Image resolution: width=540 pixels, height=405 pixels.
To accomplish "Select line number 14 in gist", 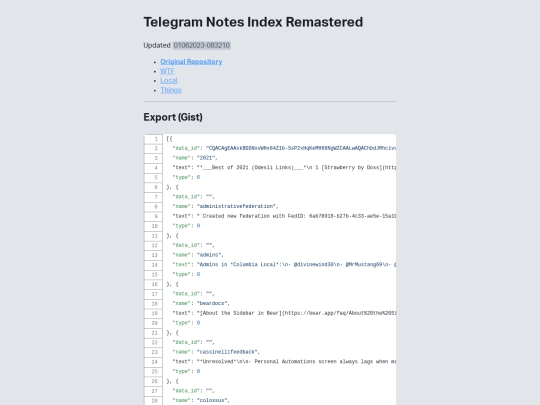I will click(154, 265).
